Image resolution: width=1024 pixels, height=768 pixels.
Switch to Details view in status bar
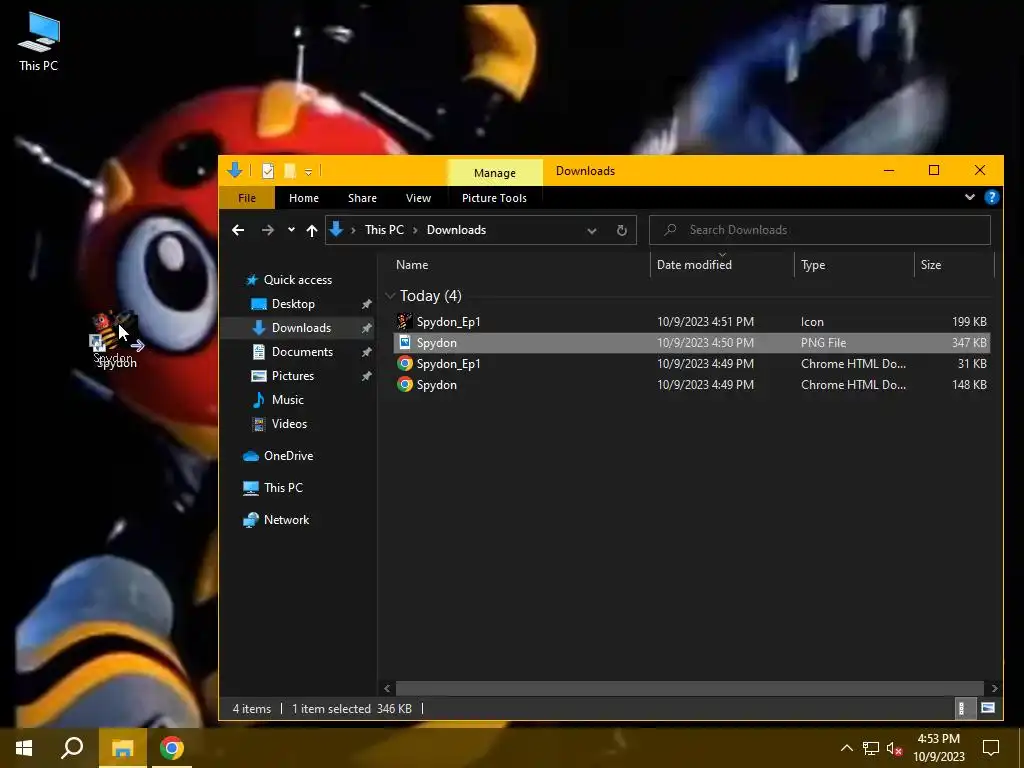click(961, 709)
